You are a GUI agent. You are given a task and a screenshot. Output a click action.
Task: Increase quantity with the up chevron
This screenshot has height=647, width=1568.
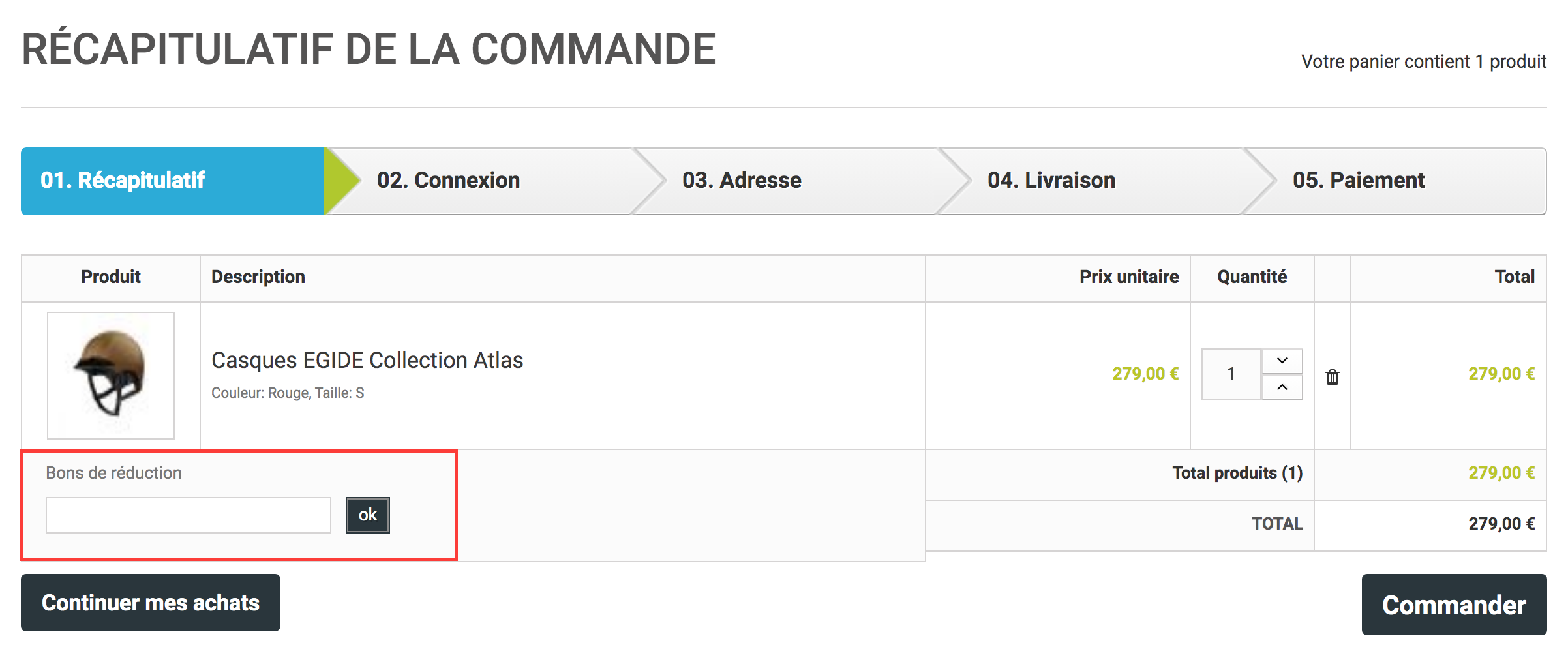tap(1282, 387)
